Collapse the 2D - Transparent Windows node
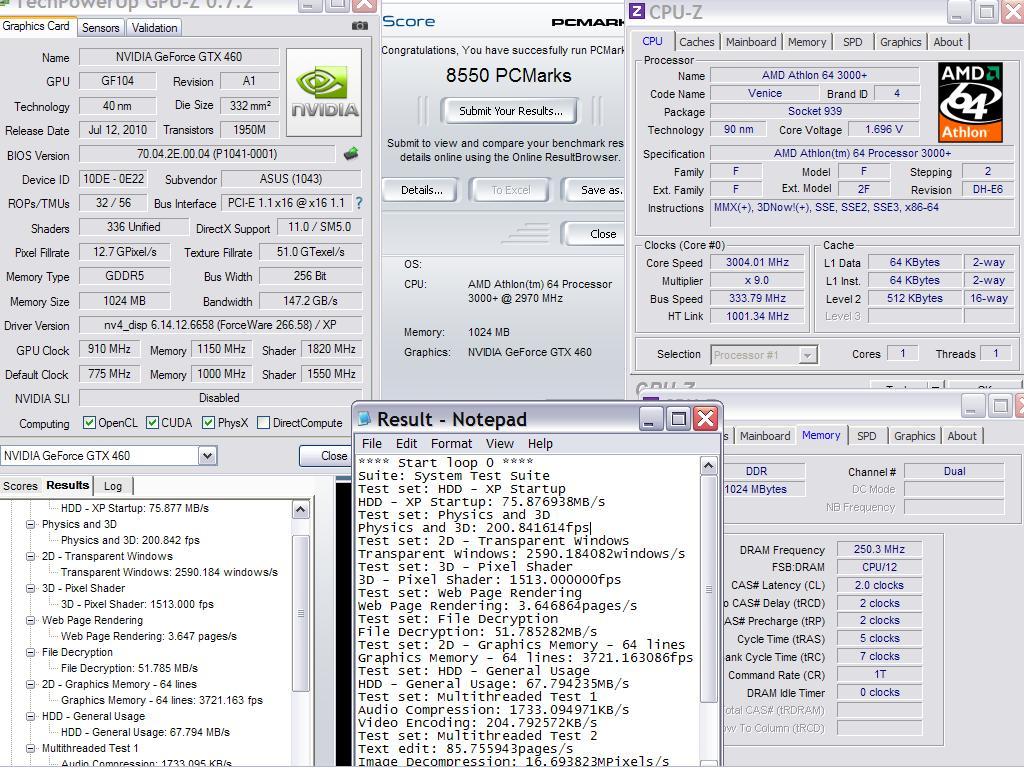Screen dimensions: 1024x768 (31, 556)
